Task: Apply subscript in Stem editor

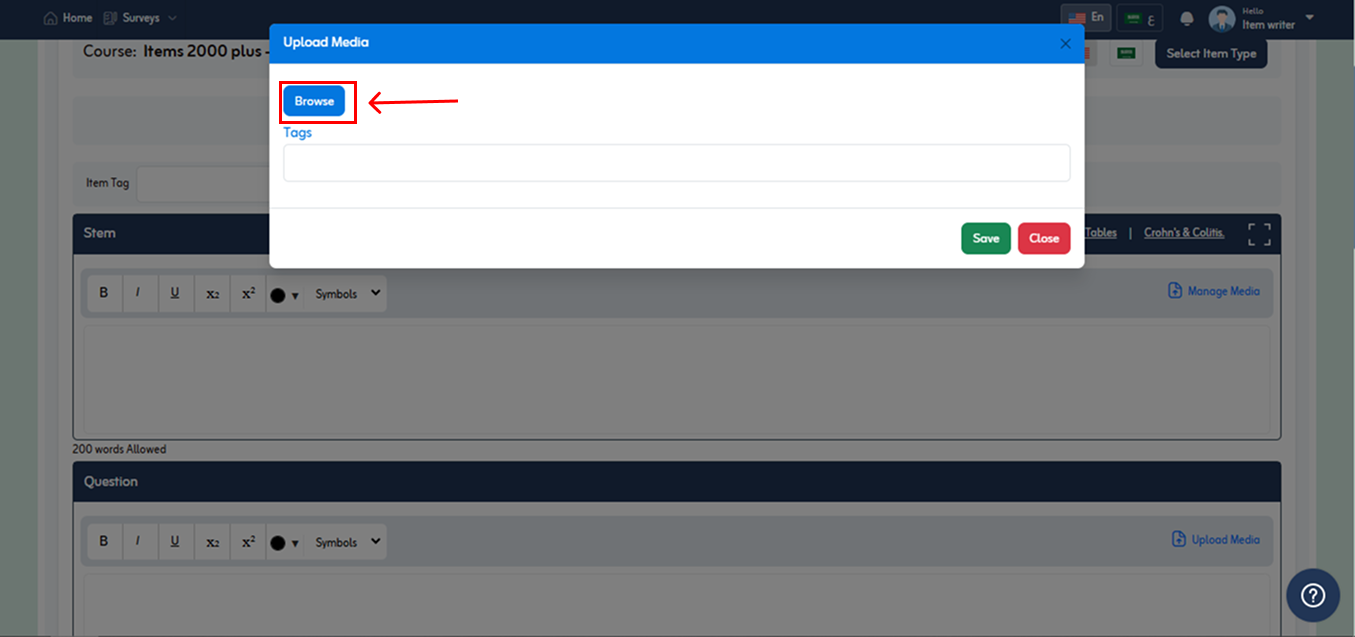Action: (212, 294)
